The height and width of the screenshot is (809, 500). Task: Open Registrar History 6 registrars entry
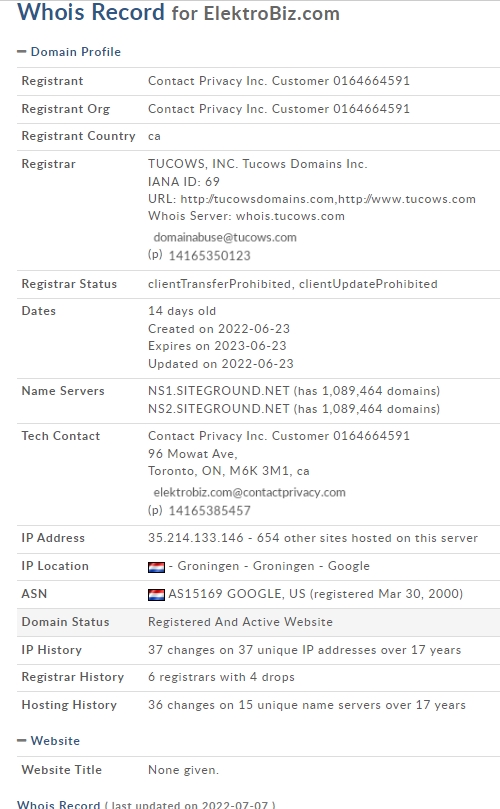[x=221, y=677]
